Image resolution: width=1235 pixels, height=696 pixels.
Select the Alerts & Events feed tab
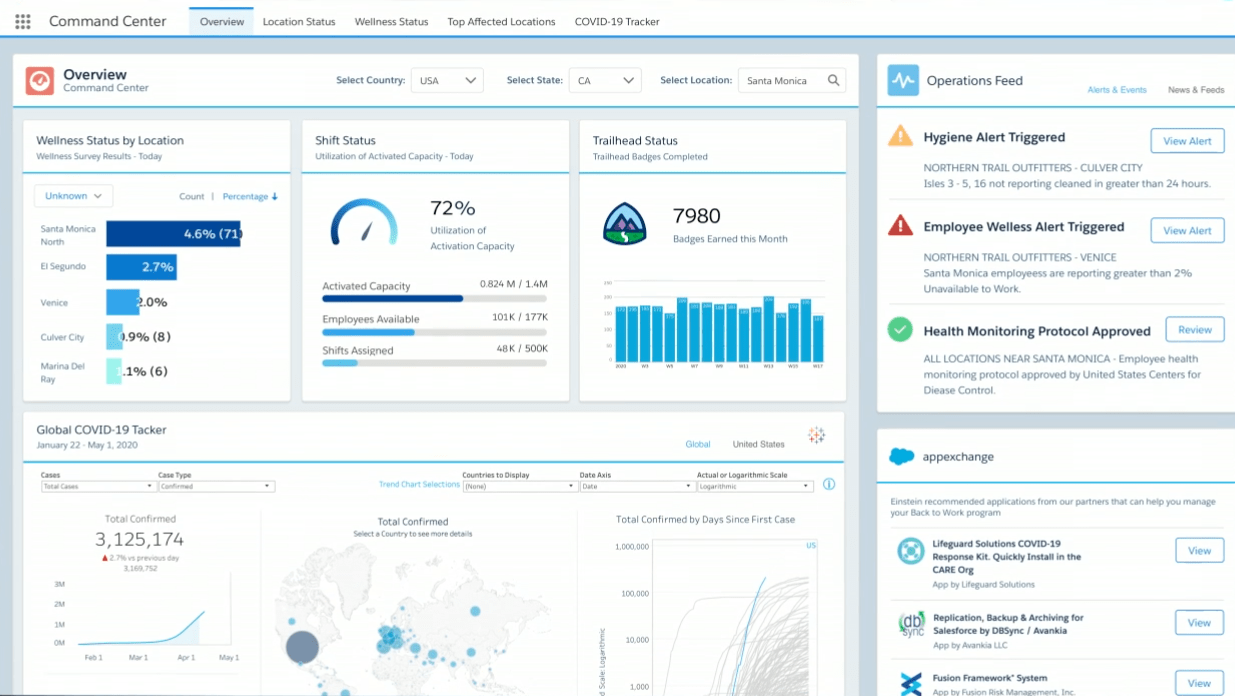coord(1117,90)
